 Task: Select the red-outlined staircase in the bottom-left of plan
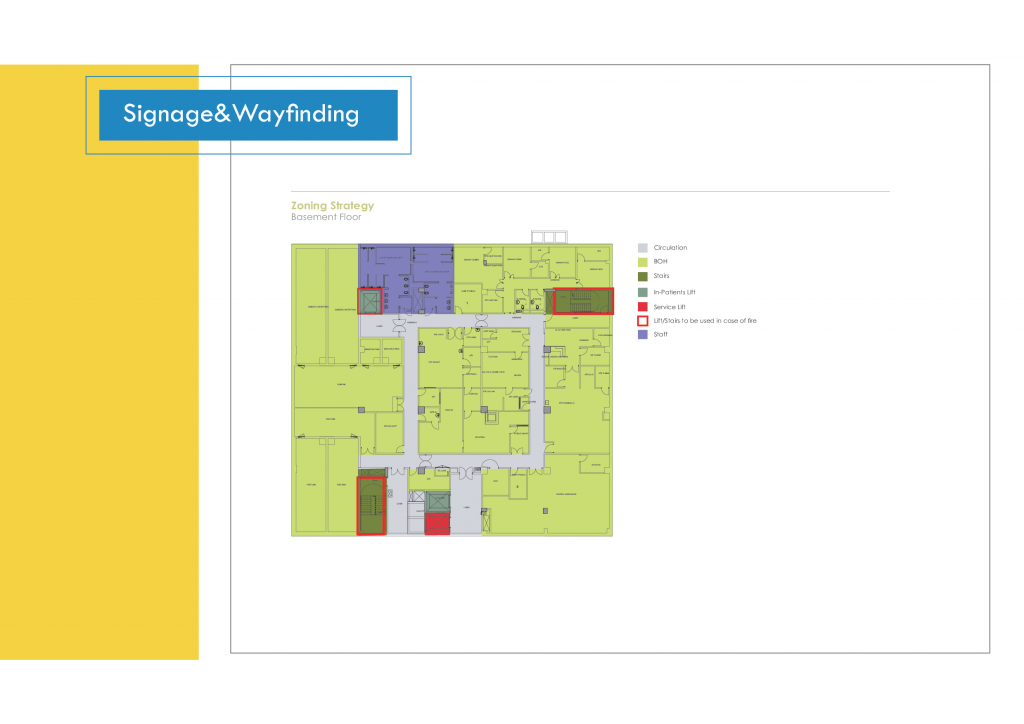tap(371, 506)
